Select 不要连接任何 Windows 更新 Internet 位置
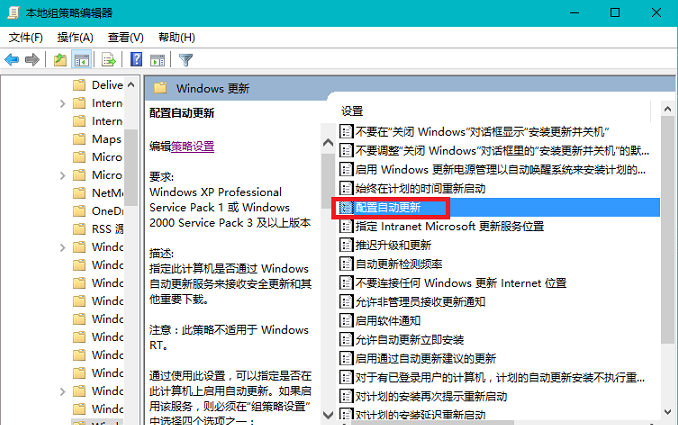678x425 pixels. [461, 283]
